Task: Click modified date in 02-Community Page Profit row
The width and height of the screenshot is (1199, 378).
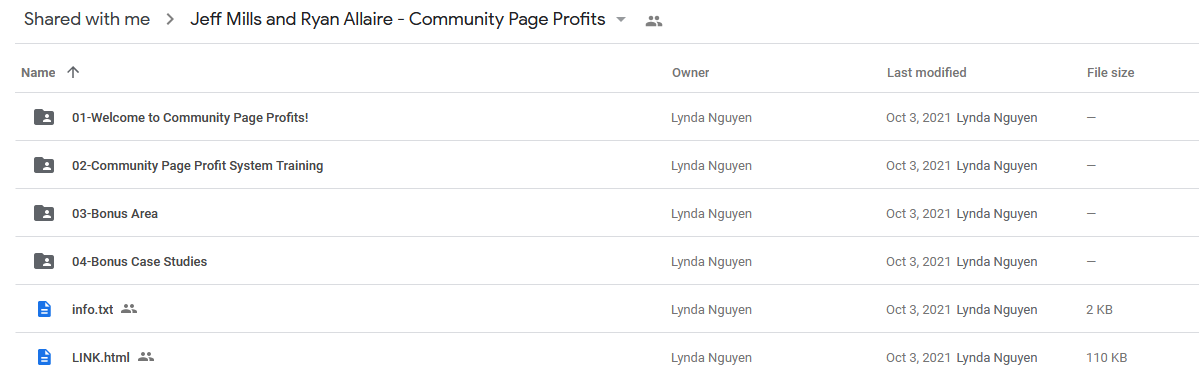Action: (918, 166)
